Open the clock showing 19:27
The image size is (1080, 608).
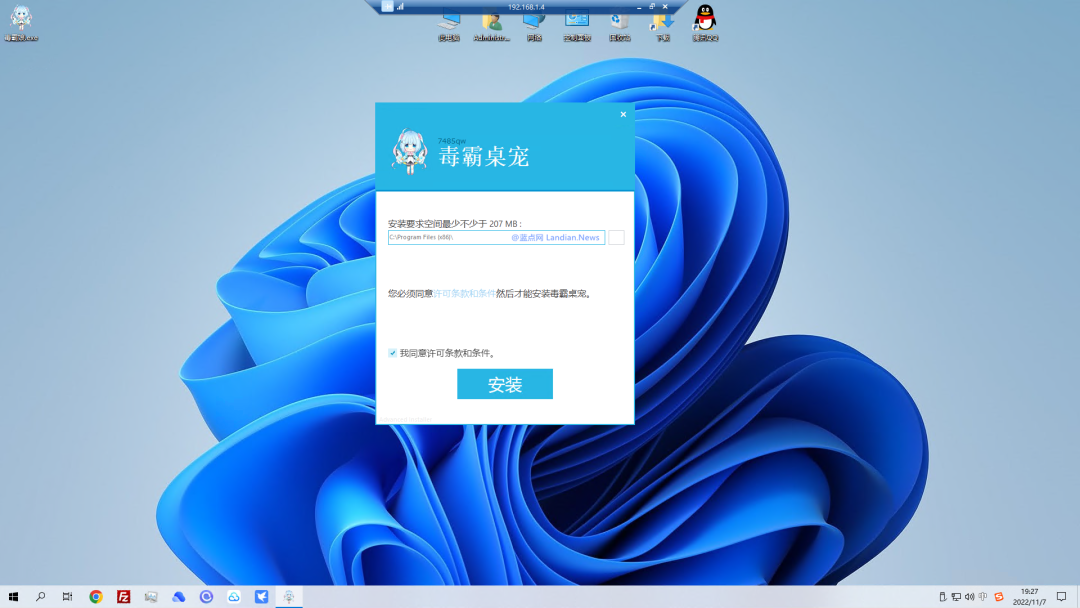pos(1030,597)
